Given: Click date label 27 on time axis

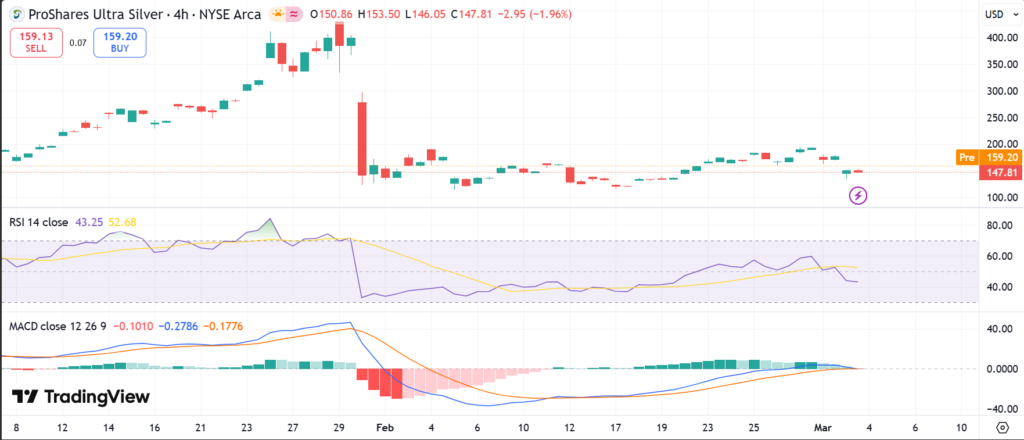Looking at the screenshot, I should click(x=293, y=428).
